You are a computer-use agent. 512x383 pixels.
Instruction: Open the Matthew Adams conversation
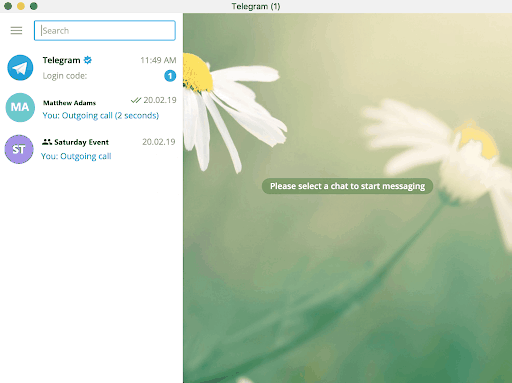[91, 107]
